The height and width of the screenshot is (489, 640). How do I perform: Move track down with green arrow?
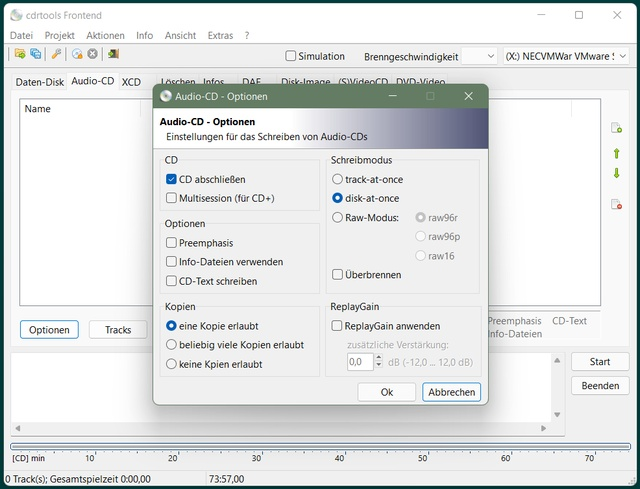click(x=616, y=174)
